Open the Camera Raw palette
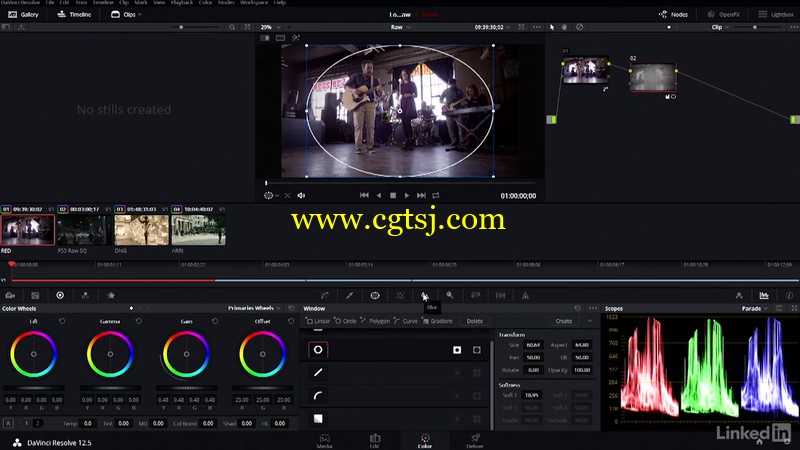The width and height of the screenshot is (800, 450). (x=10, y=295)
